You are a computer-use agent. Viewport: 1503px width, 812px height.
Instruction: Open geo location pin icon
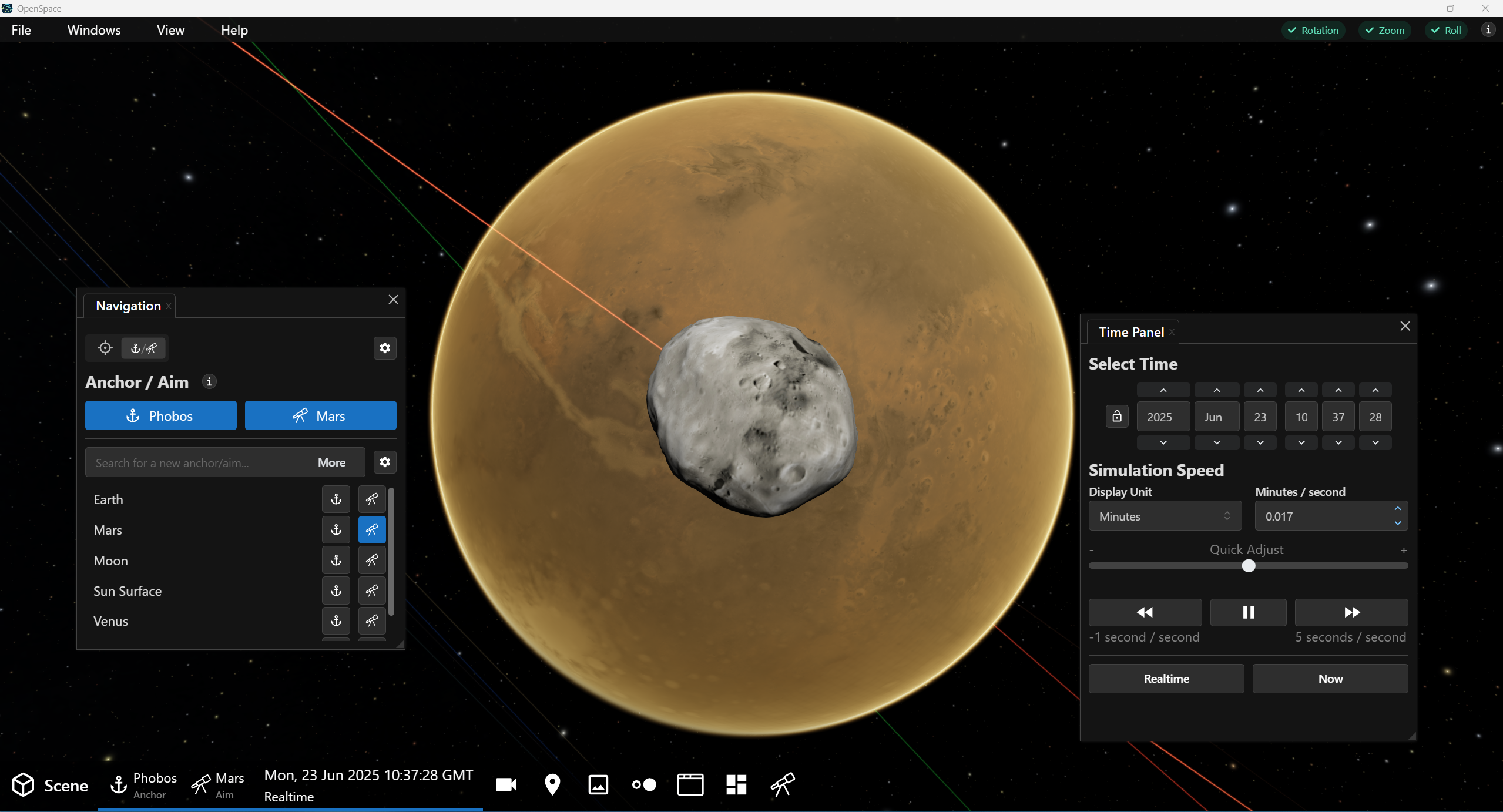[552, 785]
